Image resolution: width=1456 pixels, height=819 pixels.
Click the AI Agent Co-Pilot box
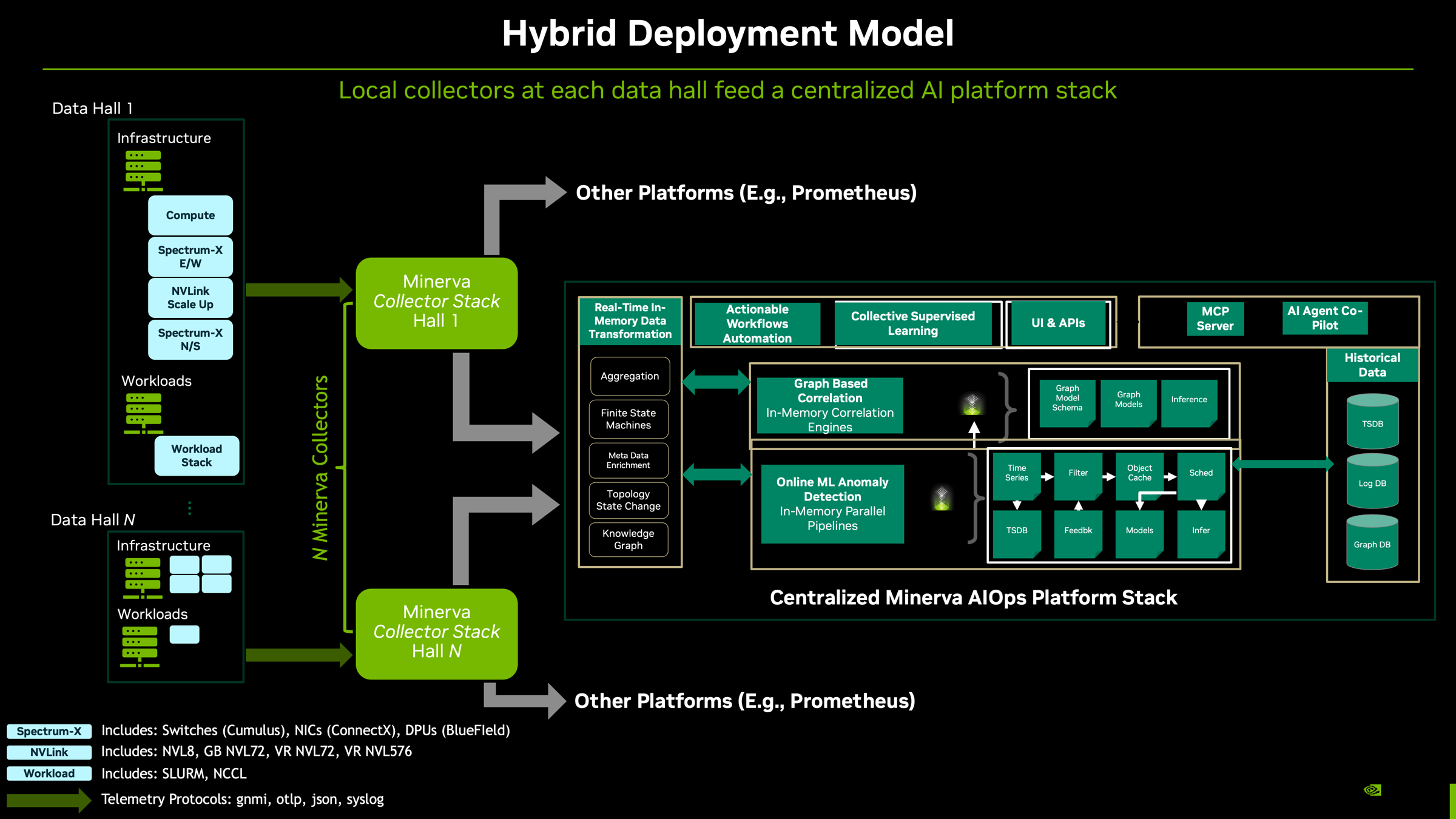click(x=1325, y=318)
